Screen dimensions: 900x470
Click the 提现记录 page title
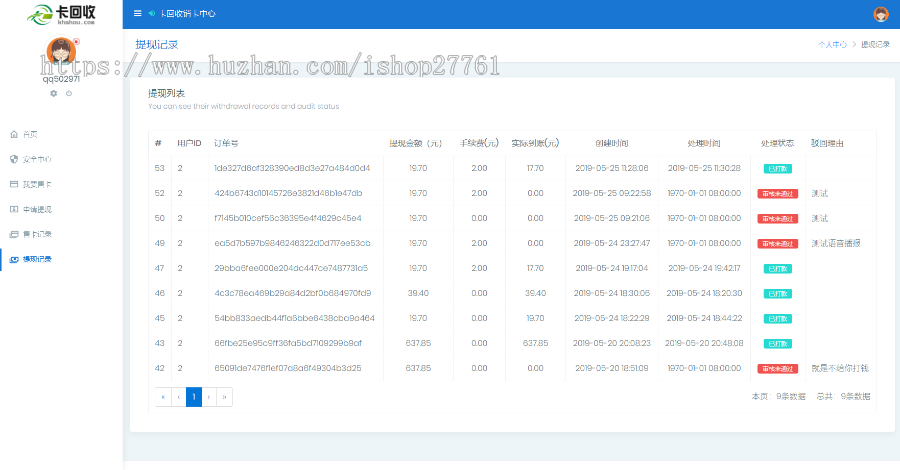157,44
